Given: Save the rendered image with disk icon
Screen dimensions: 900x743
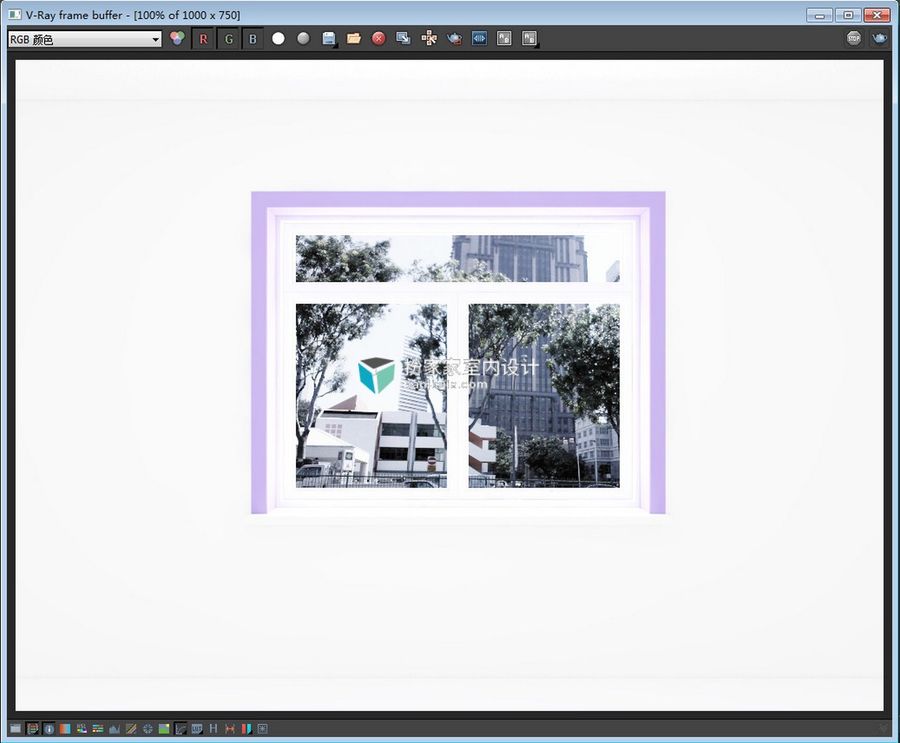Looking at the screenshot, I should (328, 38).
